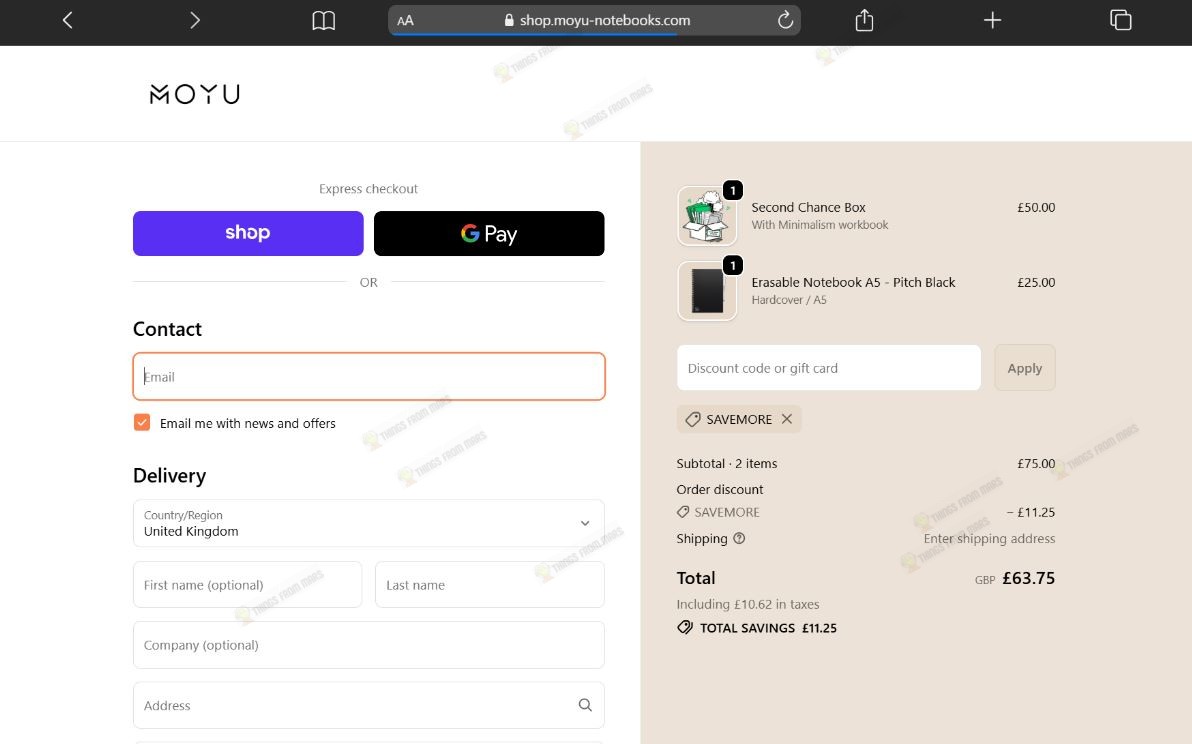Click the TOTAL SAVINGS £11.25 line
Screen dimensions: 1192x744
click(x=757, y=628)
